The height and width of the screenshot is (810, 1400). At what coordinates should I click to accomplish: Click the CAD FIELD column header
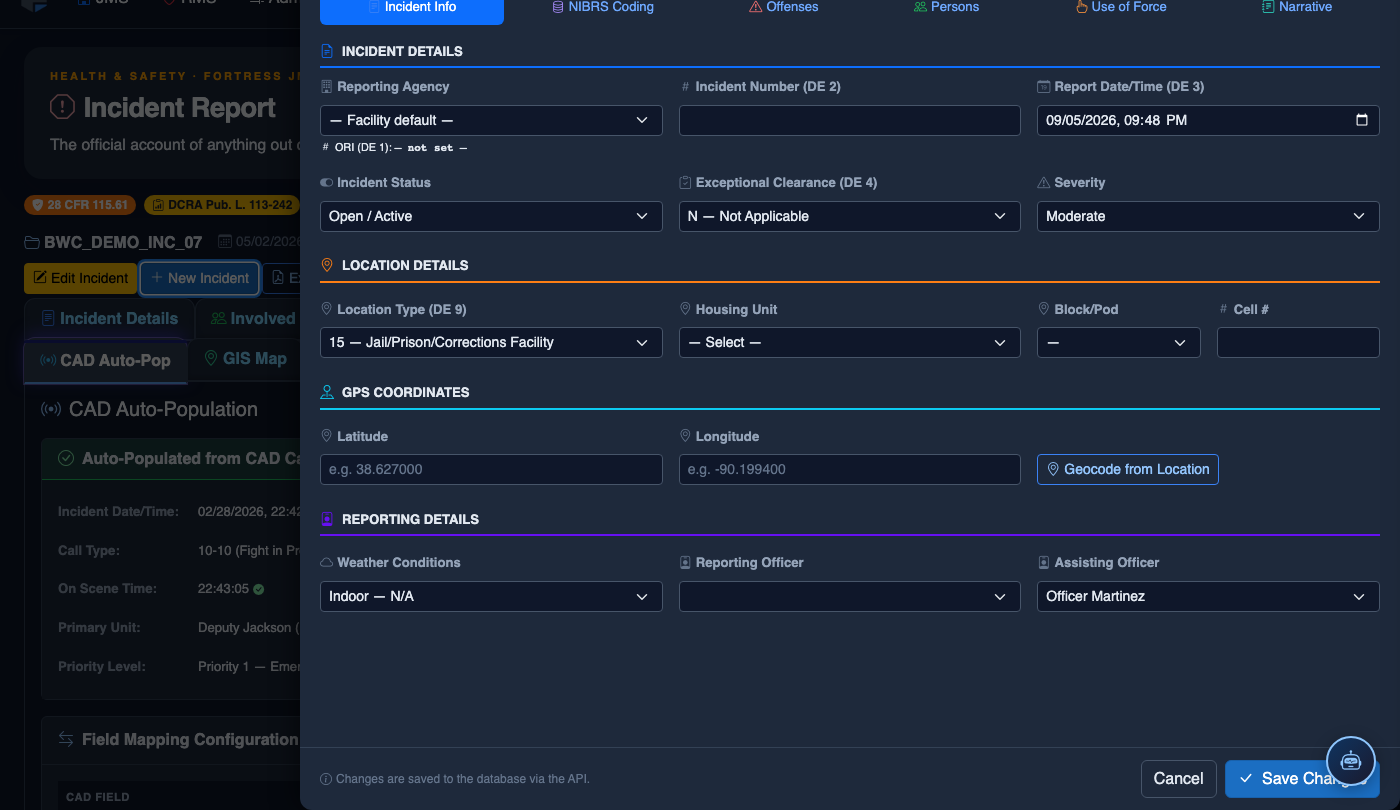pyautogui.click(x=96, y=797)
